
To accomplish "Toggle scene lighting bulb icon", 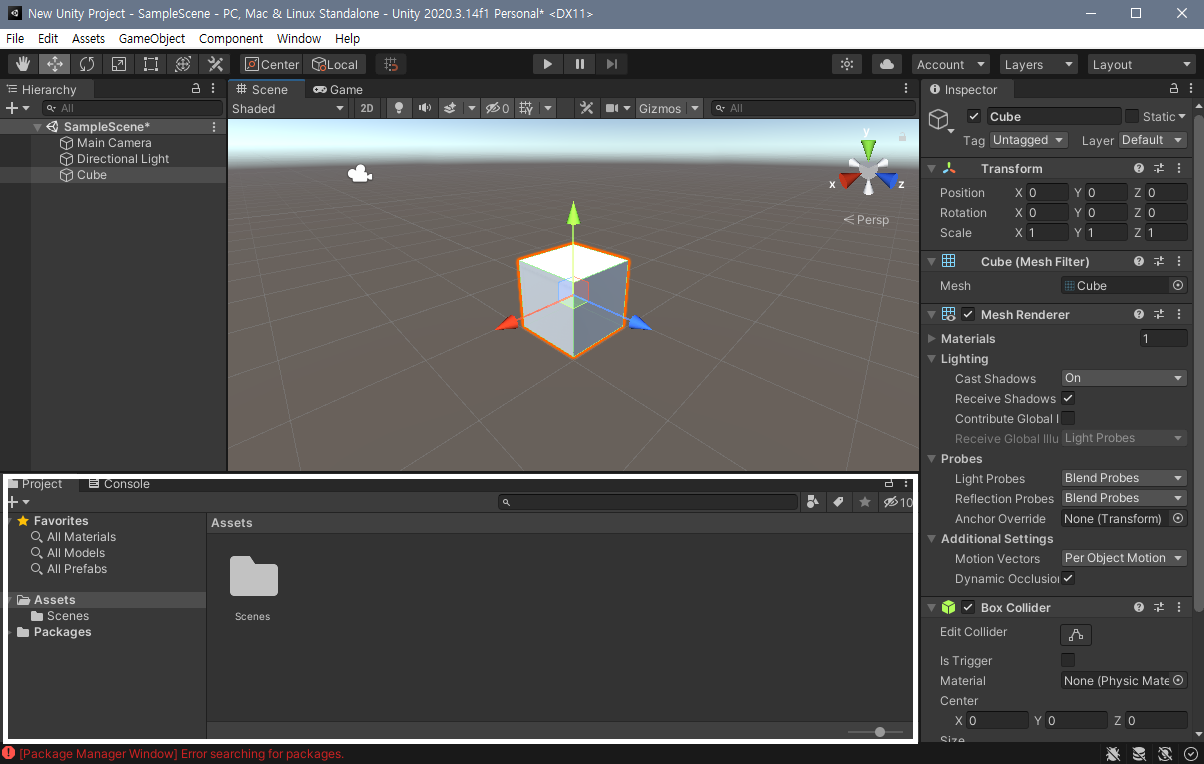I will click(x=399, y=108).
